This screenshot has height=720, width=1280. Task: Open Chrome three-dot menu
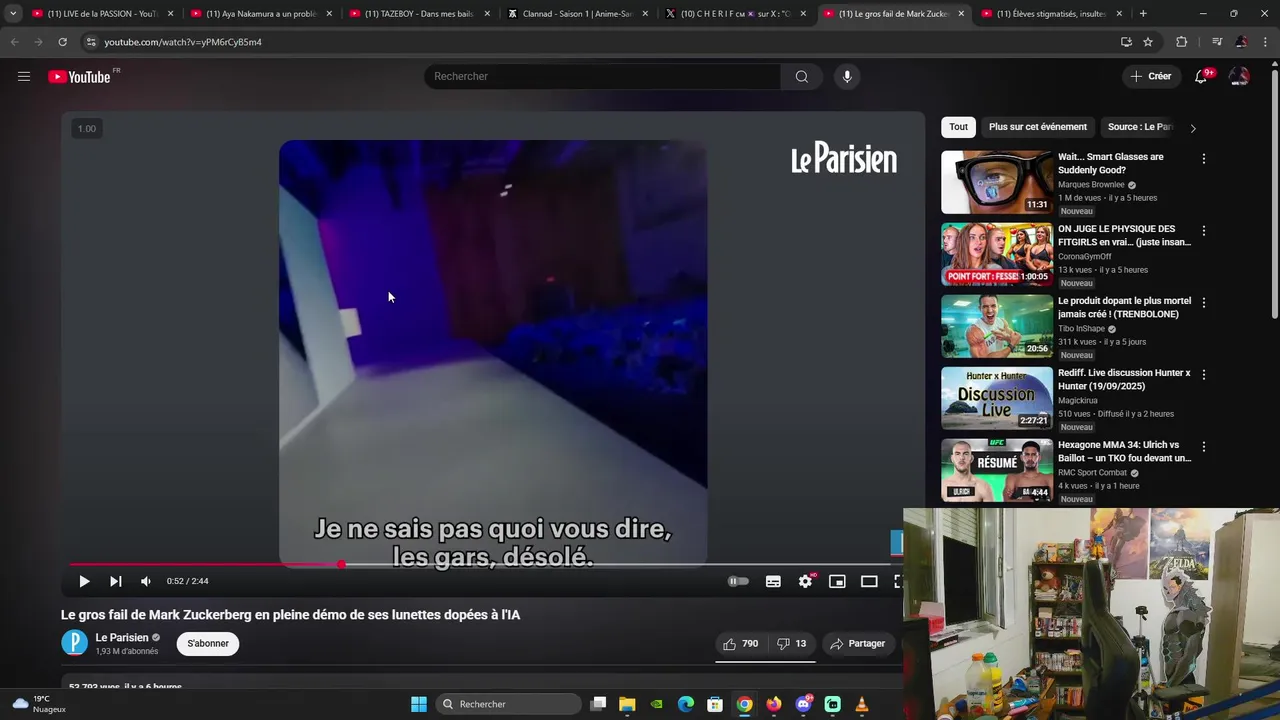click(1265, 42)
